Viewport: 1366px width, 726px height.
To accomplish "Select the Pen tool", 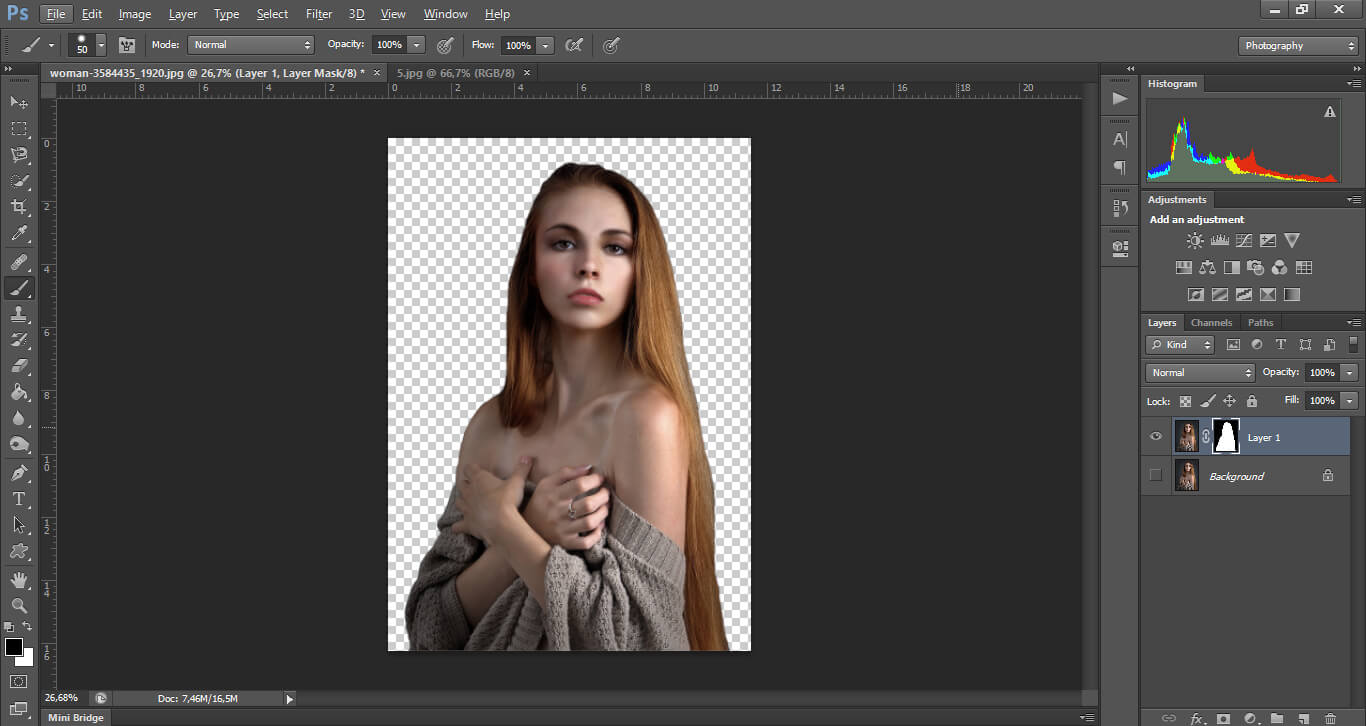I will click(19, 472).
